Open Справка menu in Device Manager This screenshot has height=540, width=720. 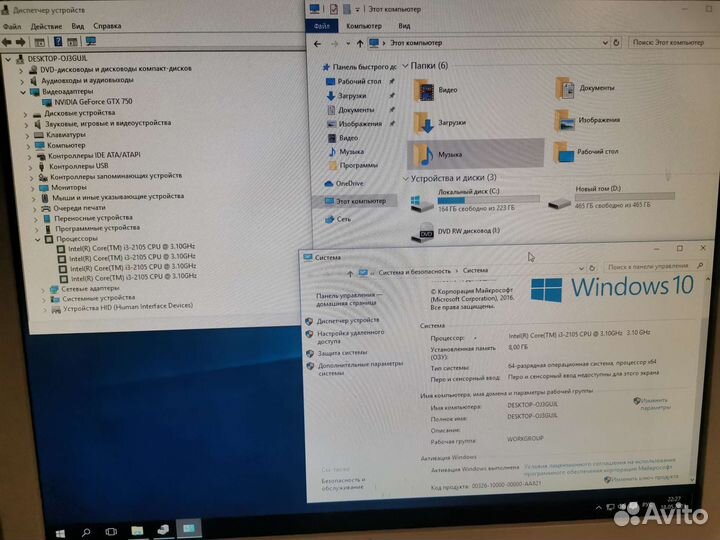[x=107, y=26]
